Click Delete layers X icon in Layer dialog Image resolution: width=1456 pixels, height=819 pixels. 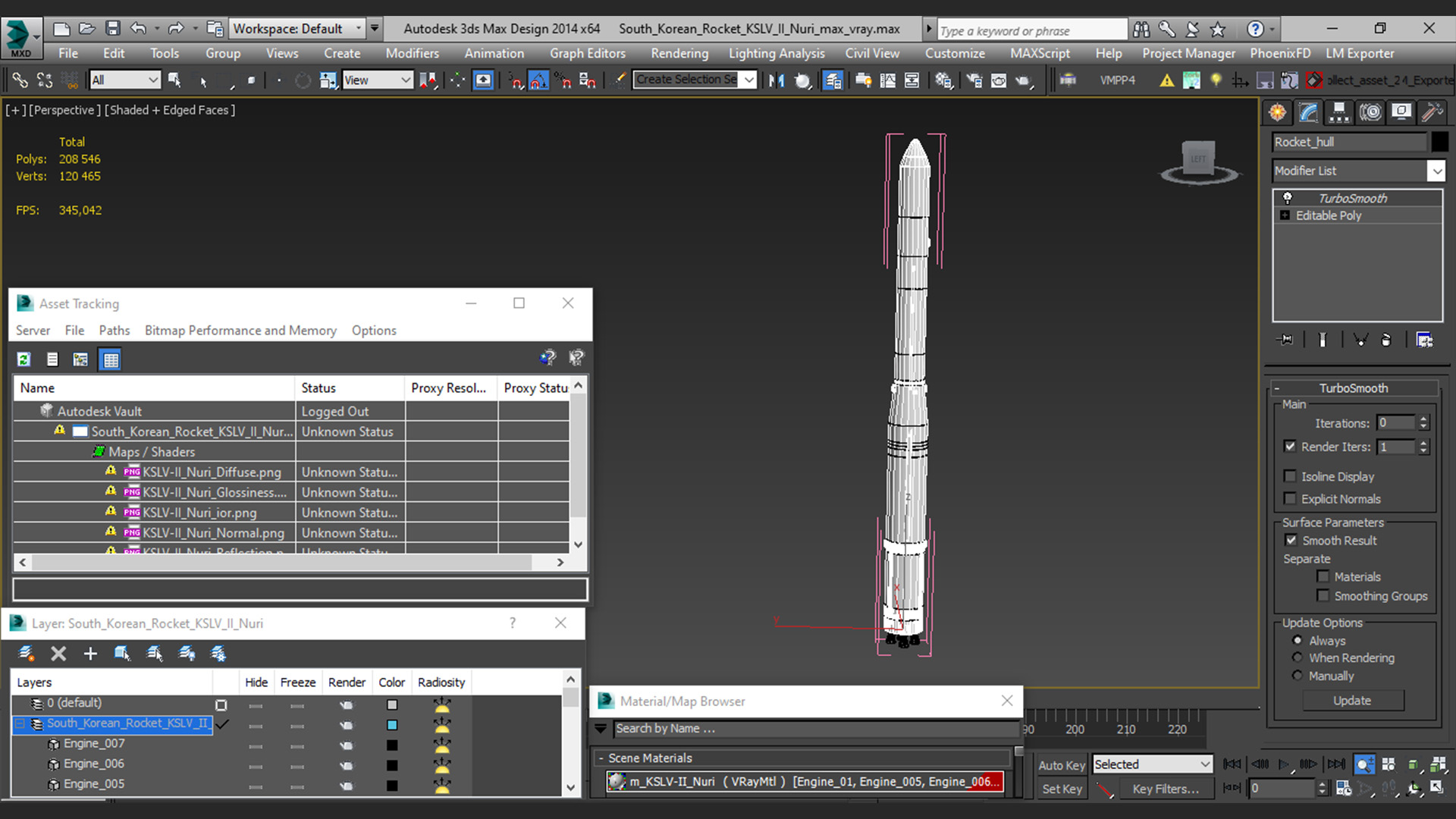(58, 654)
